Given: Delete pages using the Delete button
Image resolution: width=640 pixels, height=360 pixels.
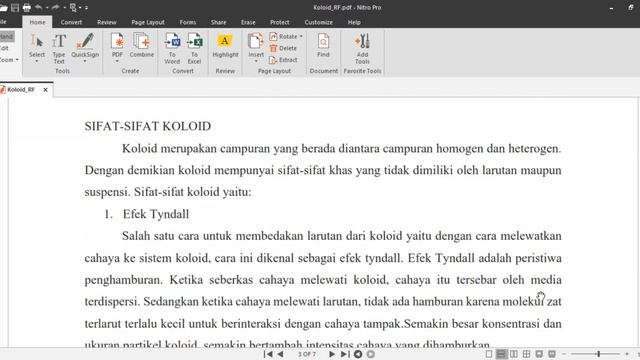Looking at the screenshot, I should [x=283, y=48].
